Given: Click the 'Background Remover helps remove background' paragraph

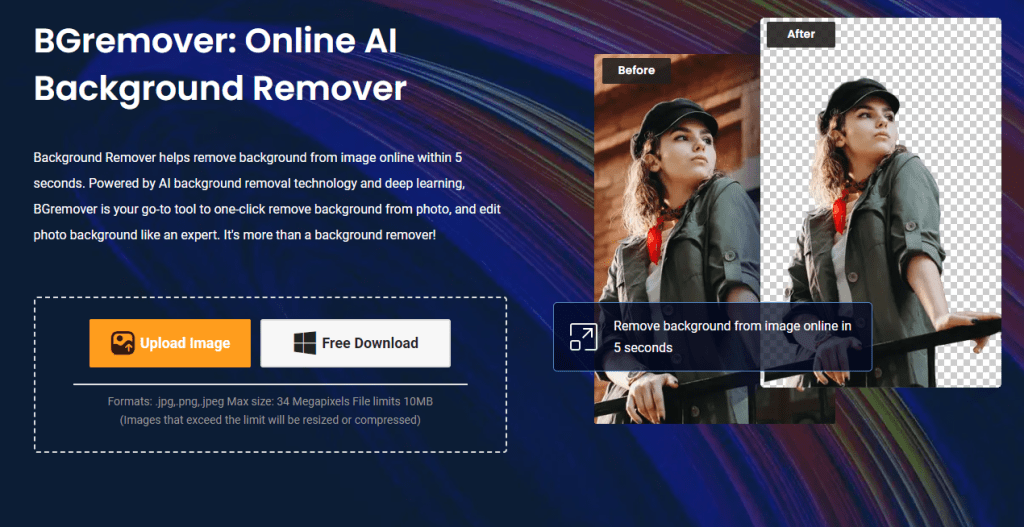Looking at the screenshot, I should tap(267, 196).
